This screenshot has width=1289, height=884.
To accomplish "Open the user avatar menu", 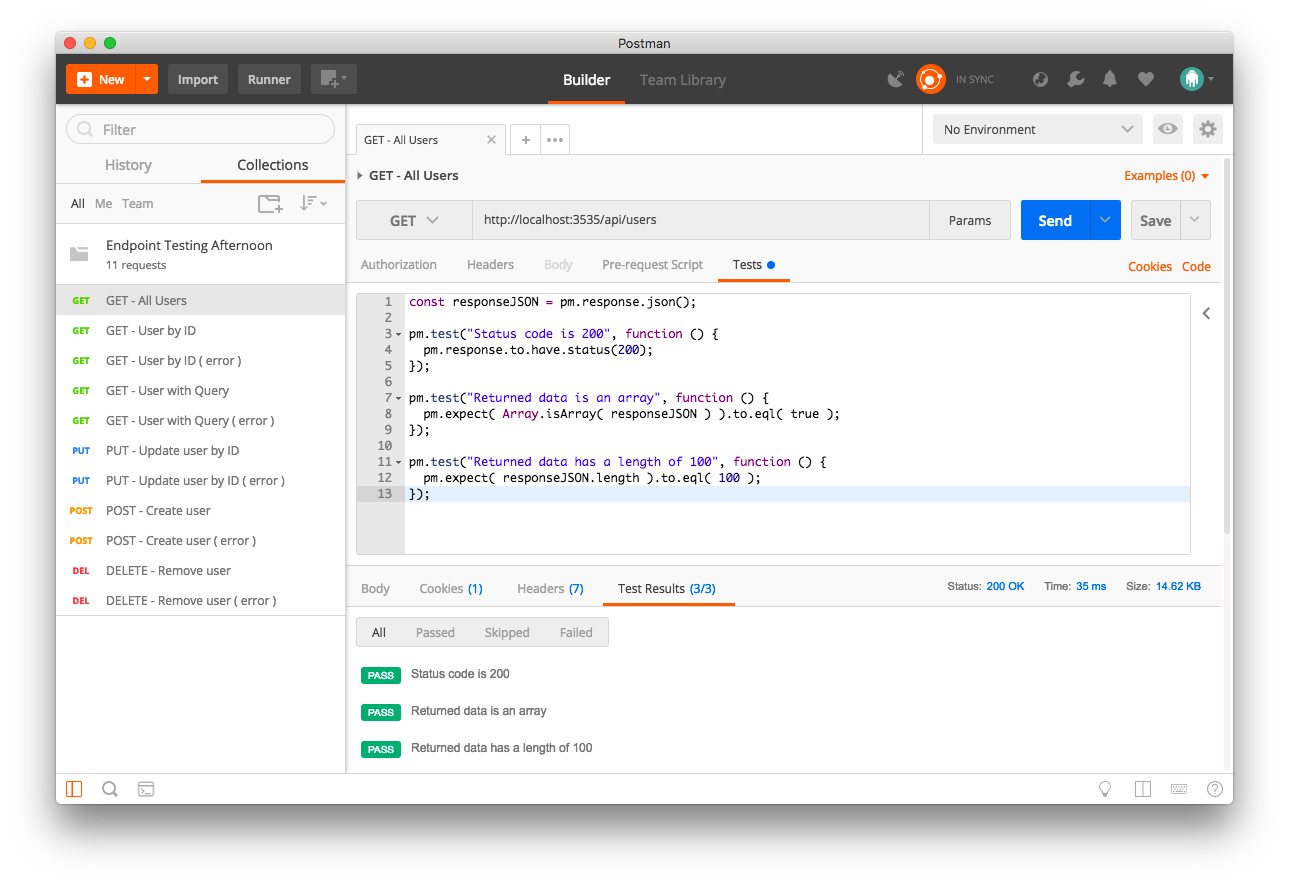I will pyautogui.click(x=1196, y=79).
